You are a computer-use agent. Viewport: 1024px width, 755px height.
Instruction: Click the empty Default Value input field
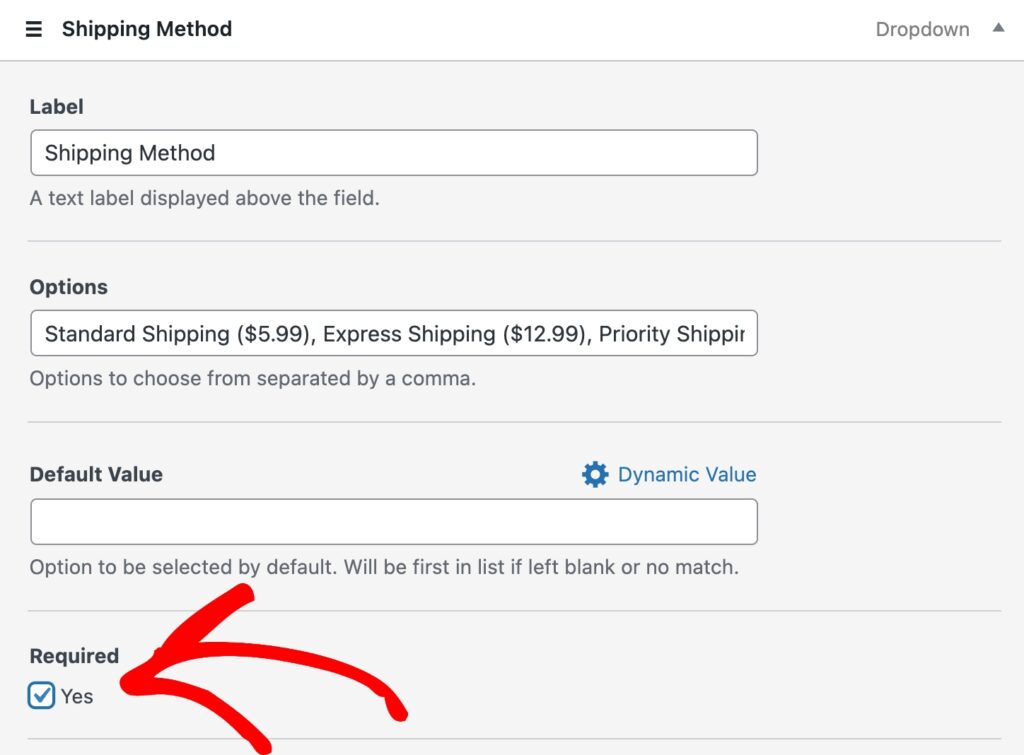point(394,521)
